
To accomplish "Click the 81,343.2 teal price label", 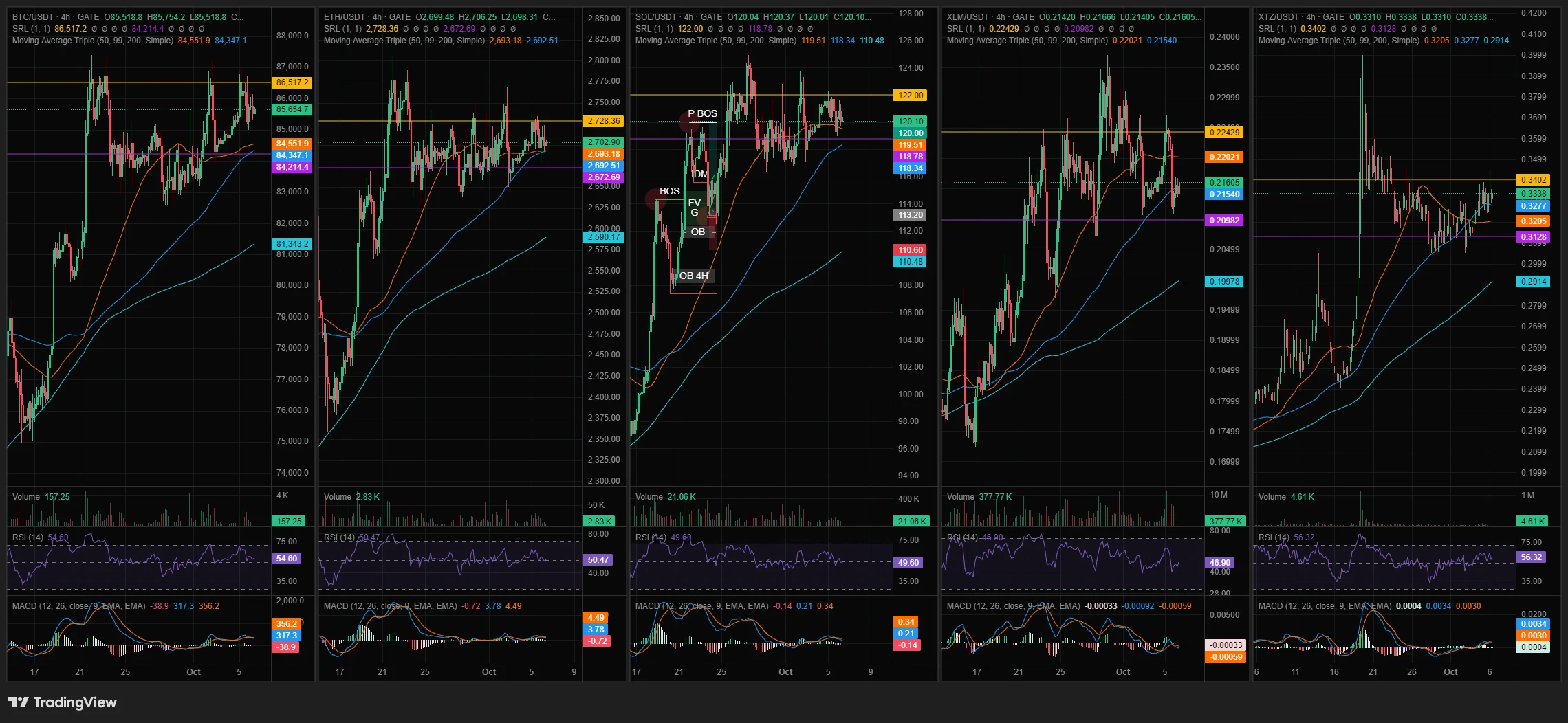I will 292,244.
